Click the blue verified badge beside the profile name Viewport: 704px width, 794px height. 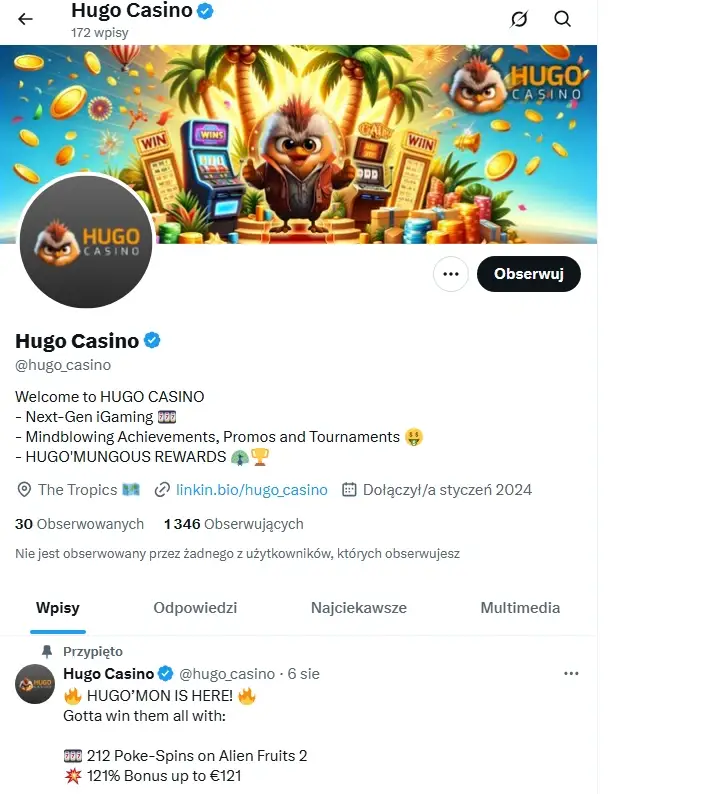[x=152, y=340]
